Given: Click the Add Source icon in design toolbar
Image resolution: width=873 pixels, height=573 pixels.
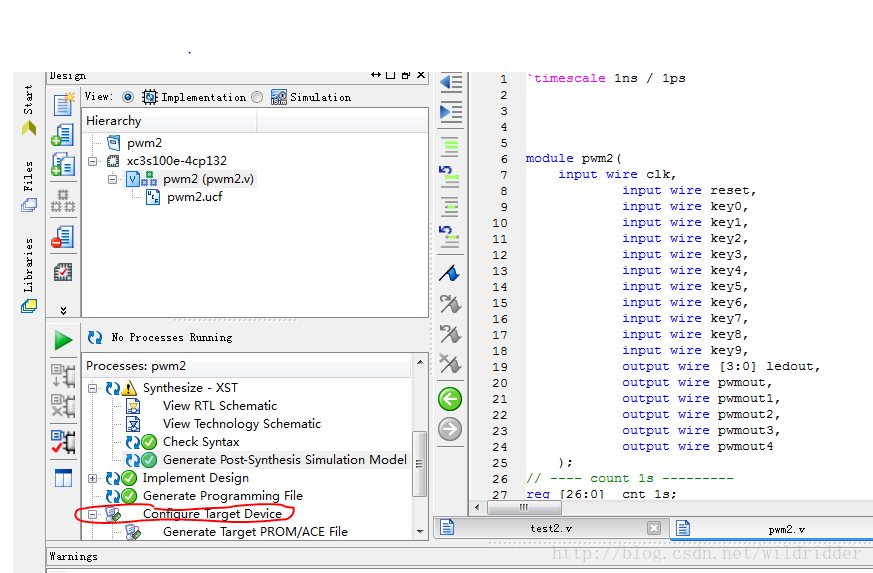Looking at the screenshot, I should (63, 135).
